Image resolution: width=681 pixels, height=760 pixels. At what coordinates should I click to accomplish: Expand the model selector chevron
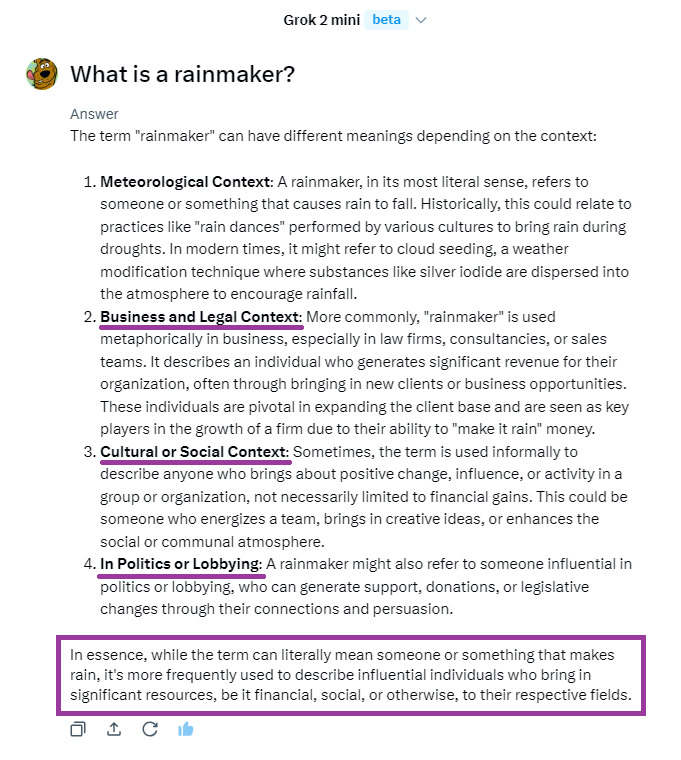click(x=421, y=20)
